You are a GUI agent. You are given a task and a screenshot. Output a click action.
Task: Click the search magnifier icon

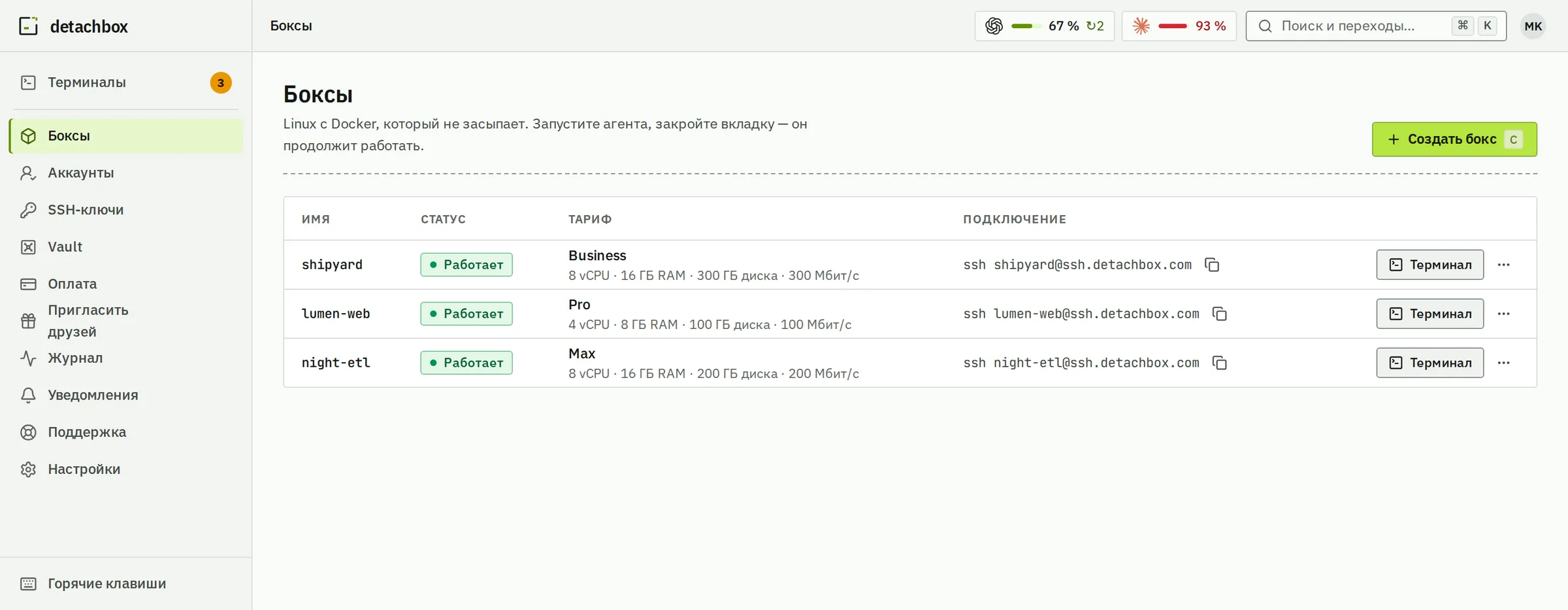pyautogui.click(x=1266, y=26)
